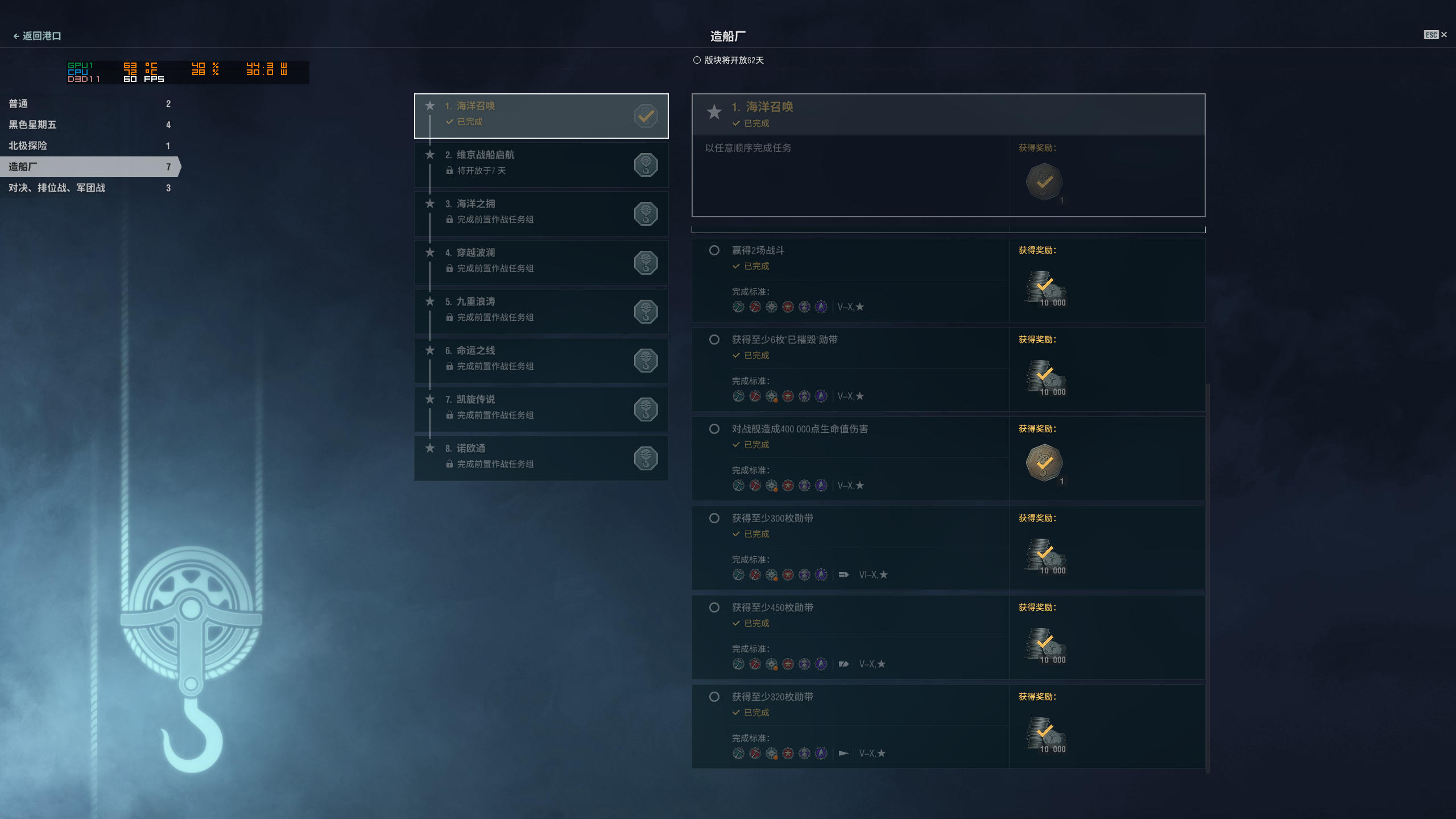Click the completed checkmark badge on mission 1
1456x819 pixels.
646,116
